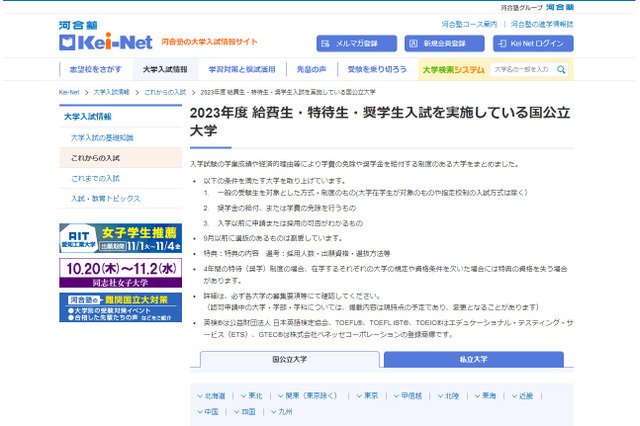Open the 大学入試情報 menu
The image size is (640, 426).
[x=165, y=70]
